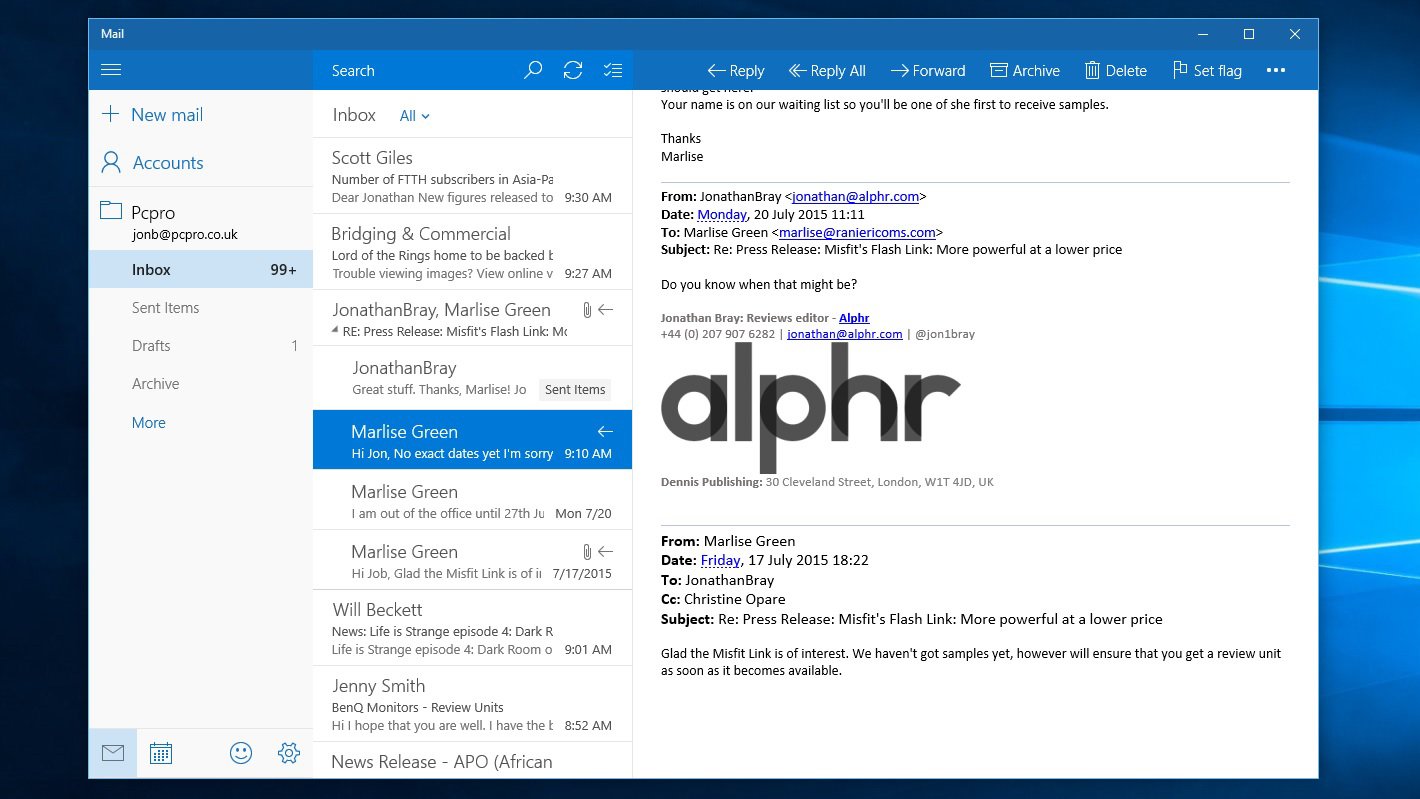Image resolution: width=1420 pixels, height=799 pixels.
Task: Open the navigation hamburger menu
Action: pos(111,69)
